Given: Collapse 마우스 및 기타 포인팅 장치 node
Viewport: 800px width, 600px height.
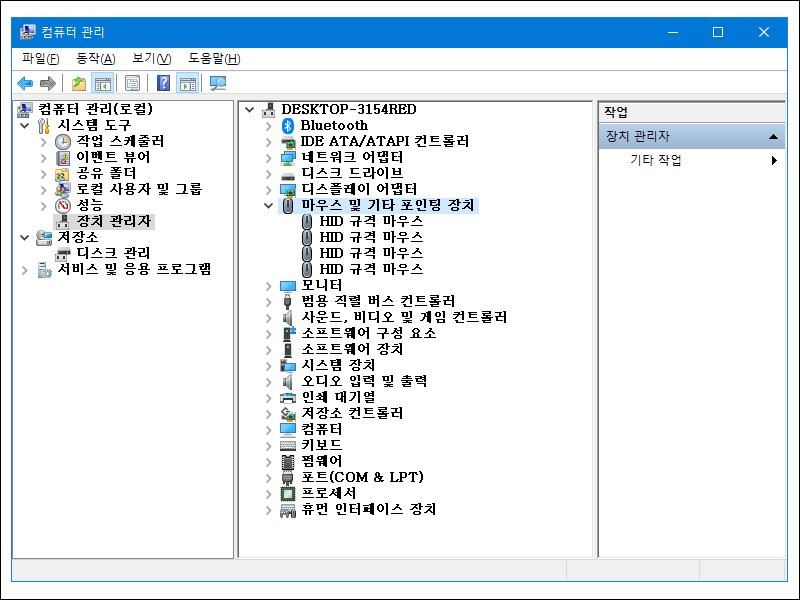Looking at the screenshot, I should point(269,206).
